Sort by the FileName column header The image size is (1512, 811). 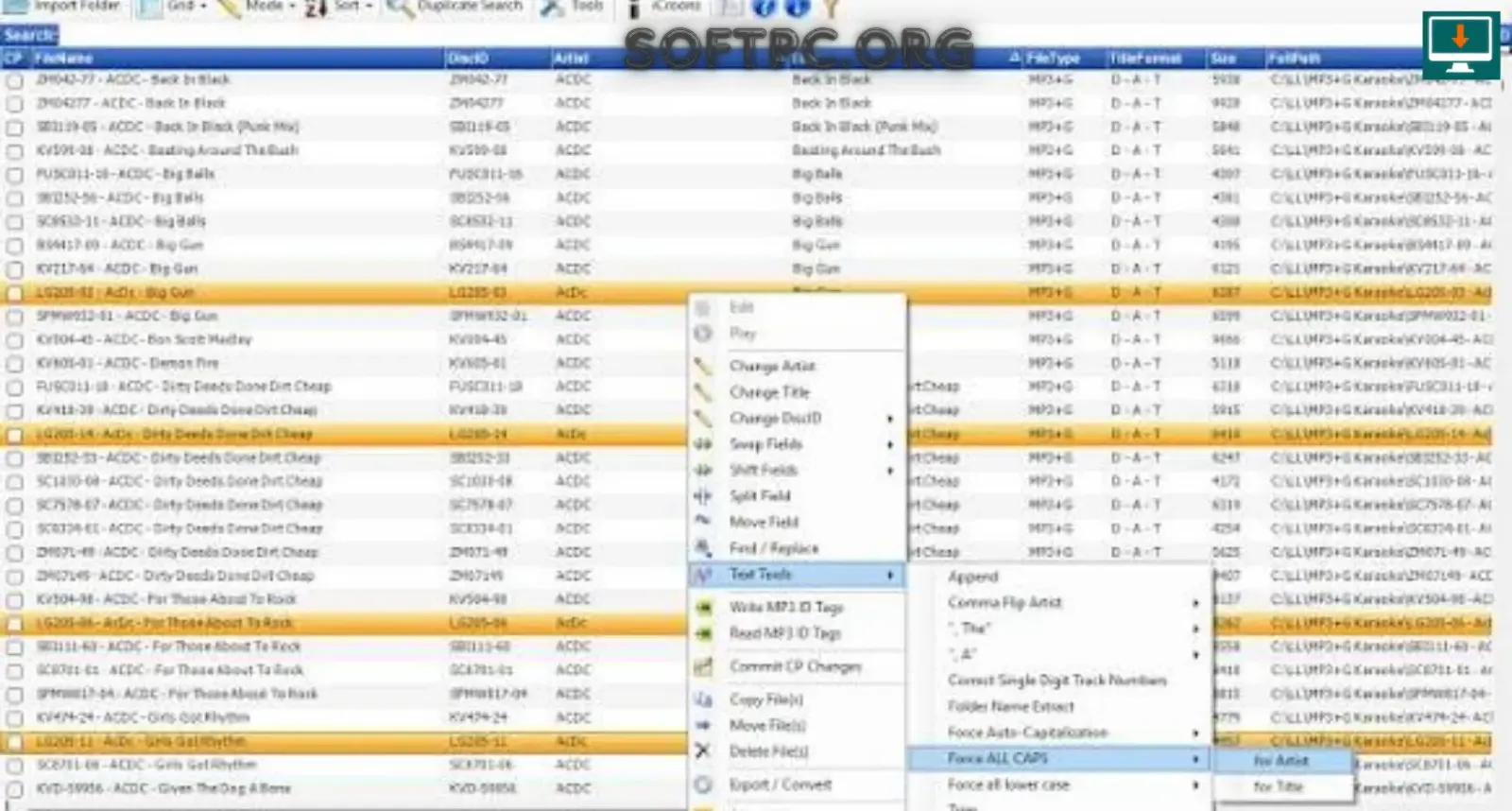(238, 59)
